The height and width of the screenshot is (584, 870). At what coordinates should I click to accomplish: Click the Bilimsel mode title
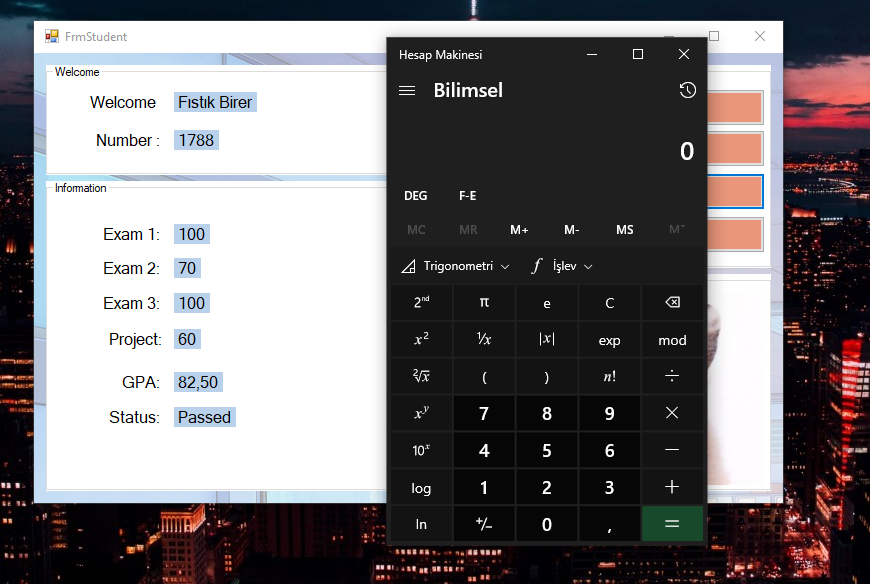pyautogui.click(x=468, y=90)
